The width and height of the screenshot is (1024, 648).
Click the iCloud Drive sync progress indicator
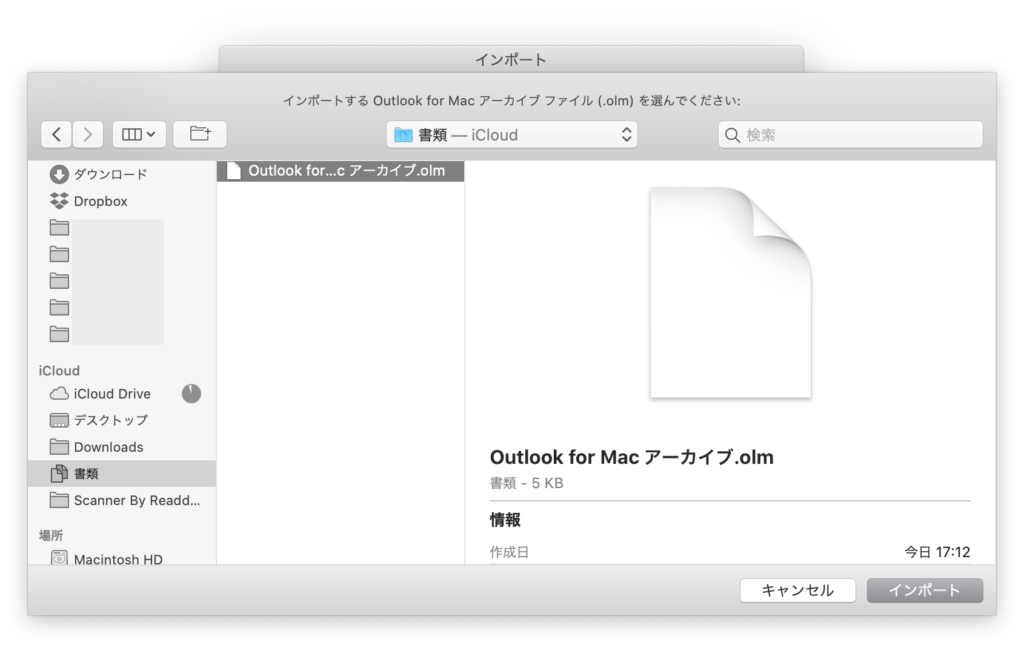click(191, 393)
